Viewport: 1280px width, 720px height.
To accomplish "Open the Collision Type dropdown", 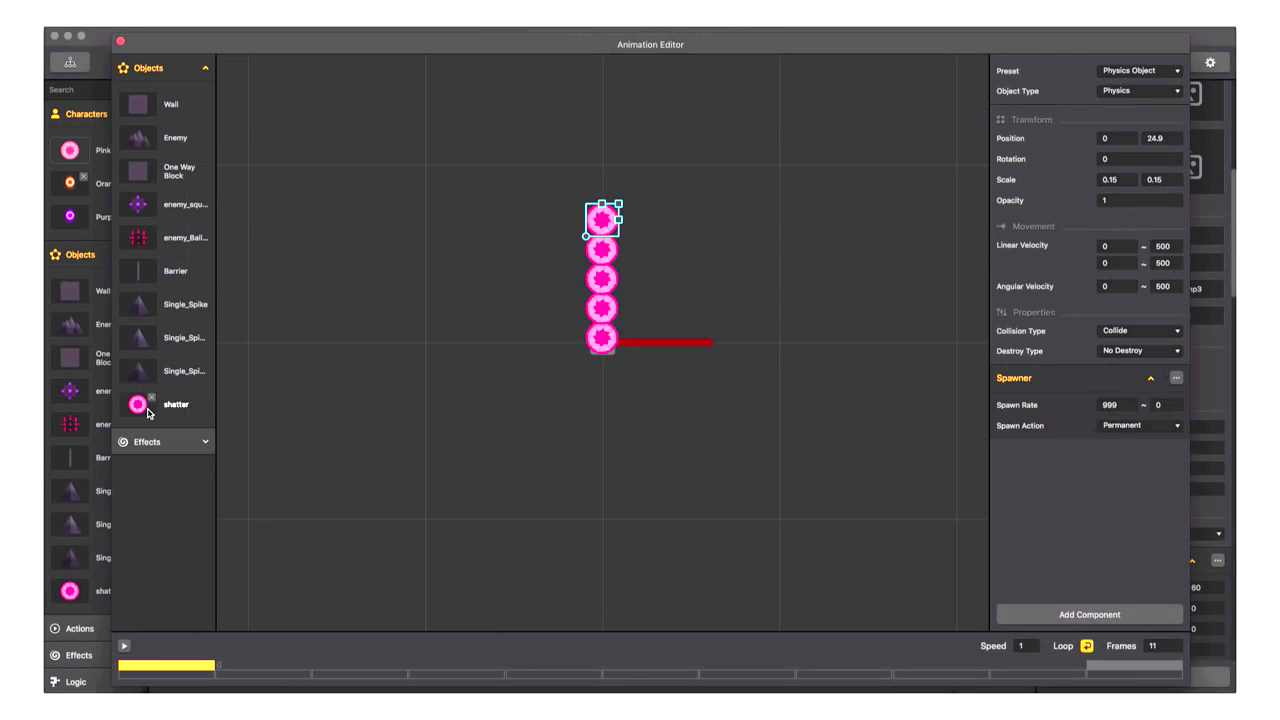I will tap(1140, 331).
